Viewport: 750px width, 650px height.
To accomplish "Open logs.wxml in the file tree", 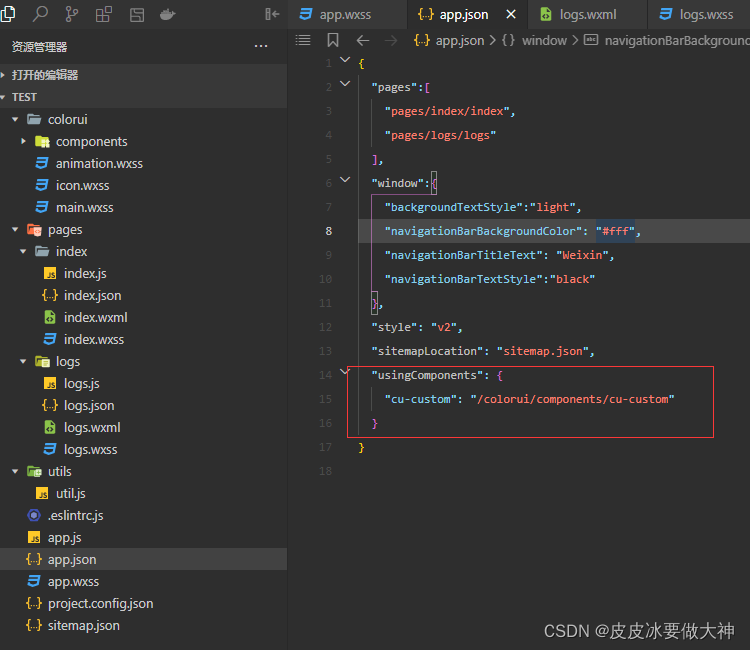I will click(x=92, y=428).
